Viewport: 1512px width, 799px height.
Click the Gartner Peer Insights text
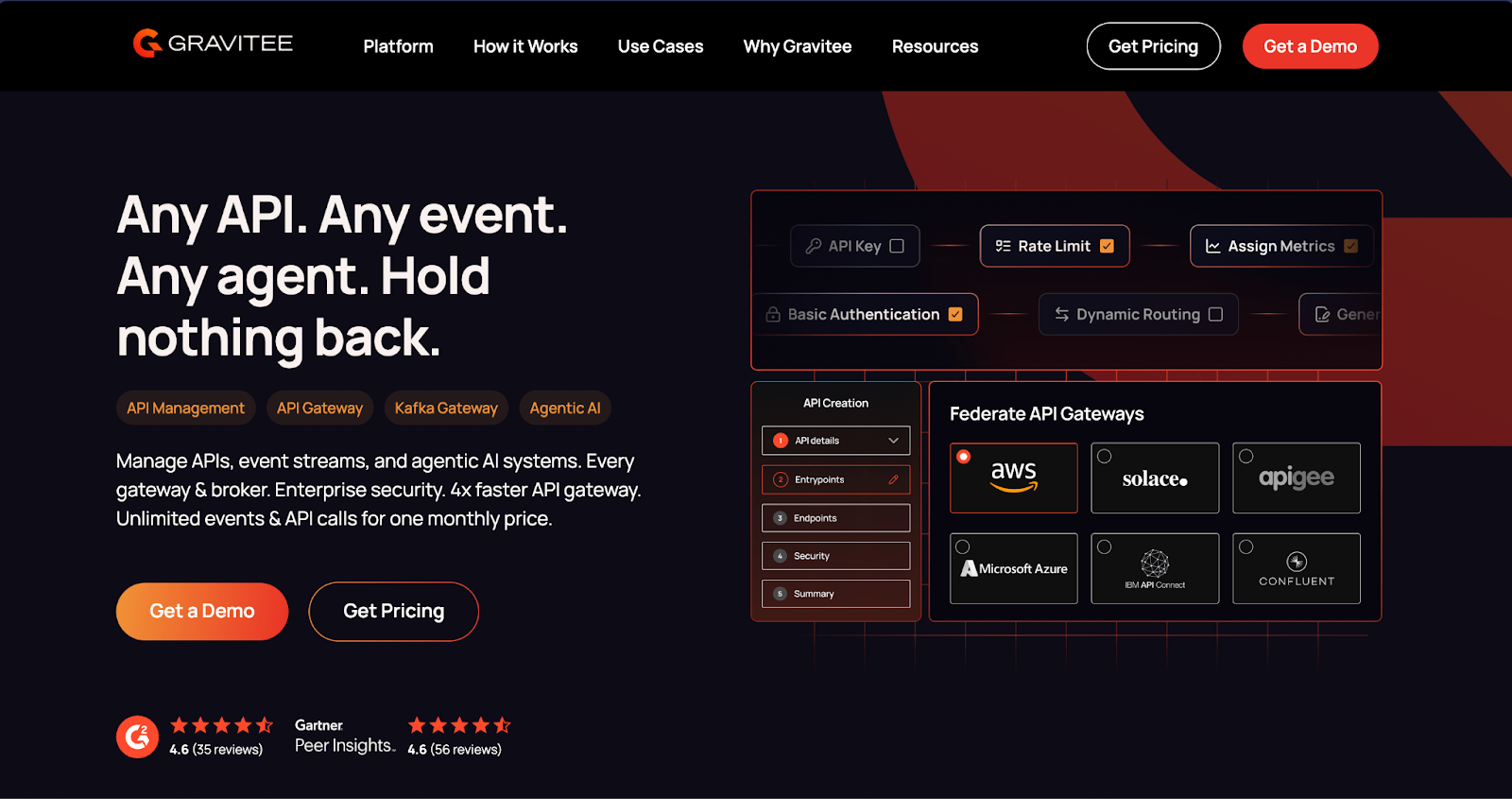point(345,736)
